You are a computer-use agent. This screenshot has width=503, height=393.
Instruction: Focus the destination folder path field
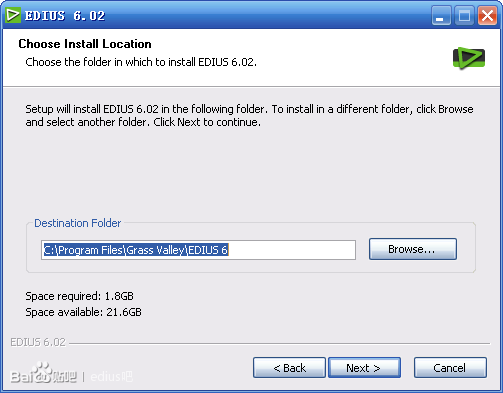coord(198,250)
